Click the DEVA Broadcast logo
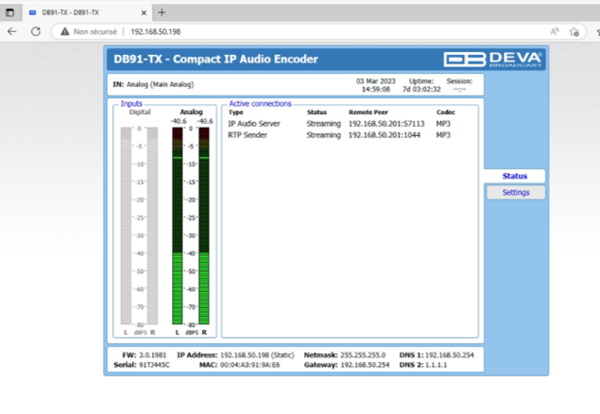Image resolution: width=600 pixels, height=414 pixels. pyautogui.click(x=492, y=59)
